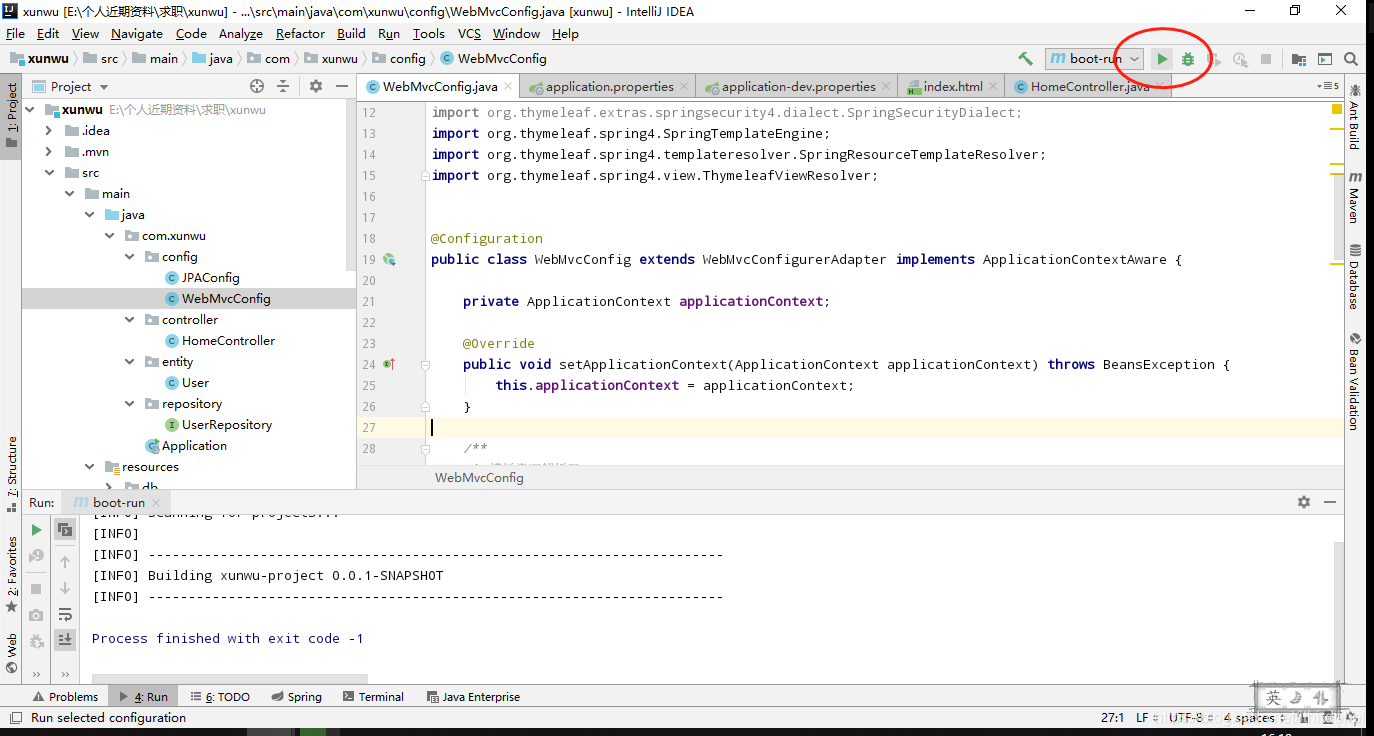Open the Spring tool window
Viewport: 1374px width, 736px height.
pos(295,697)
